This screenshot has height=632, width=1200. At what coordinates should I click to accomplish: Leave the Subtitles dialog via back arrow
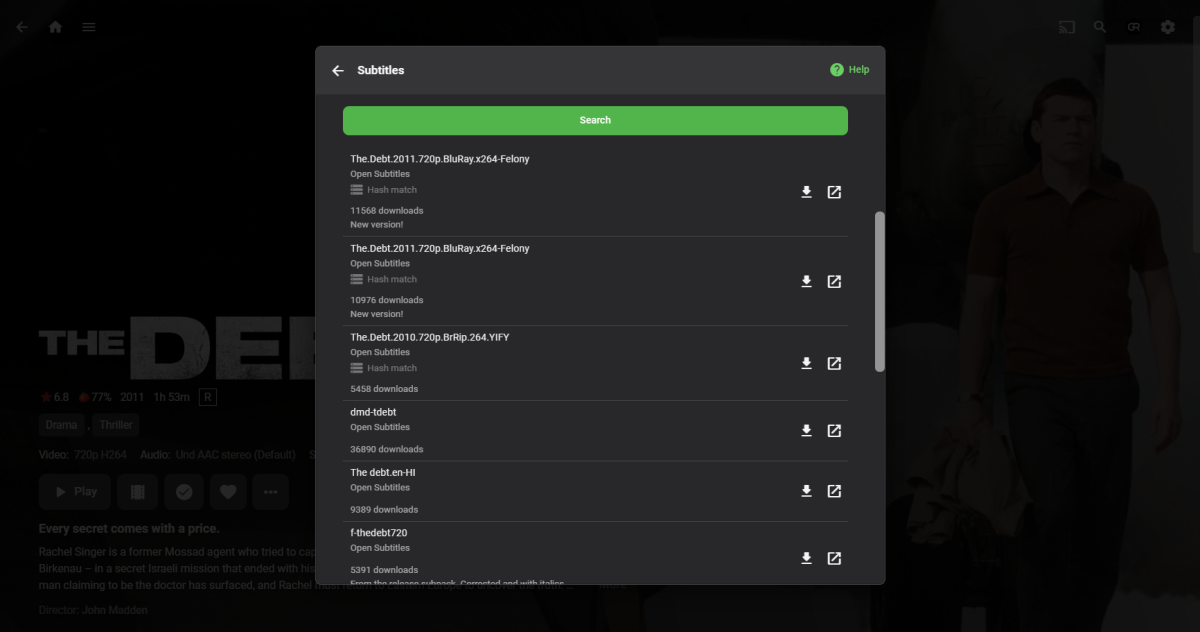click(338, 70)
